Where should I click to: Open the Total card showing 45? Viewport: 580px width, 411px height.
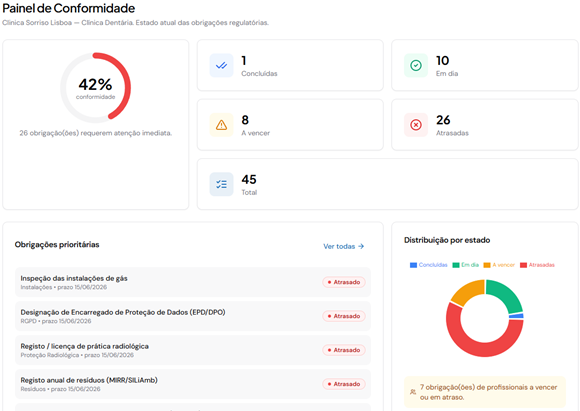pyautogui.click(x=387, y=184)
